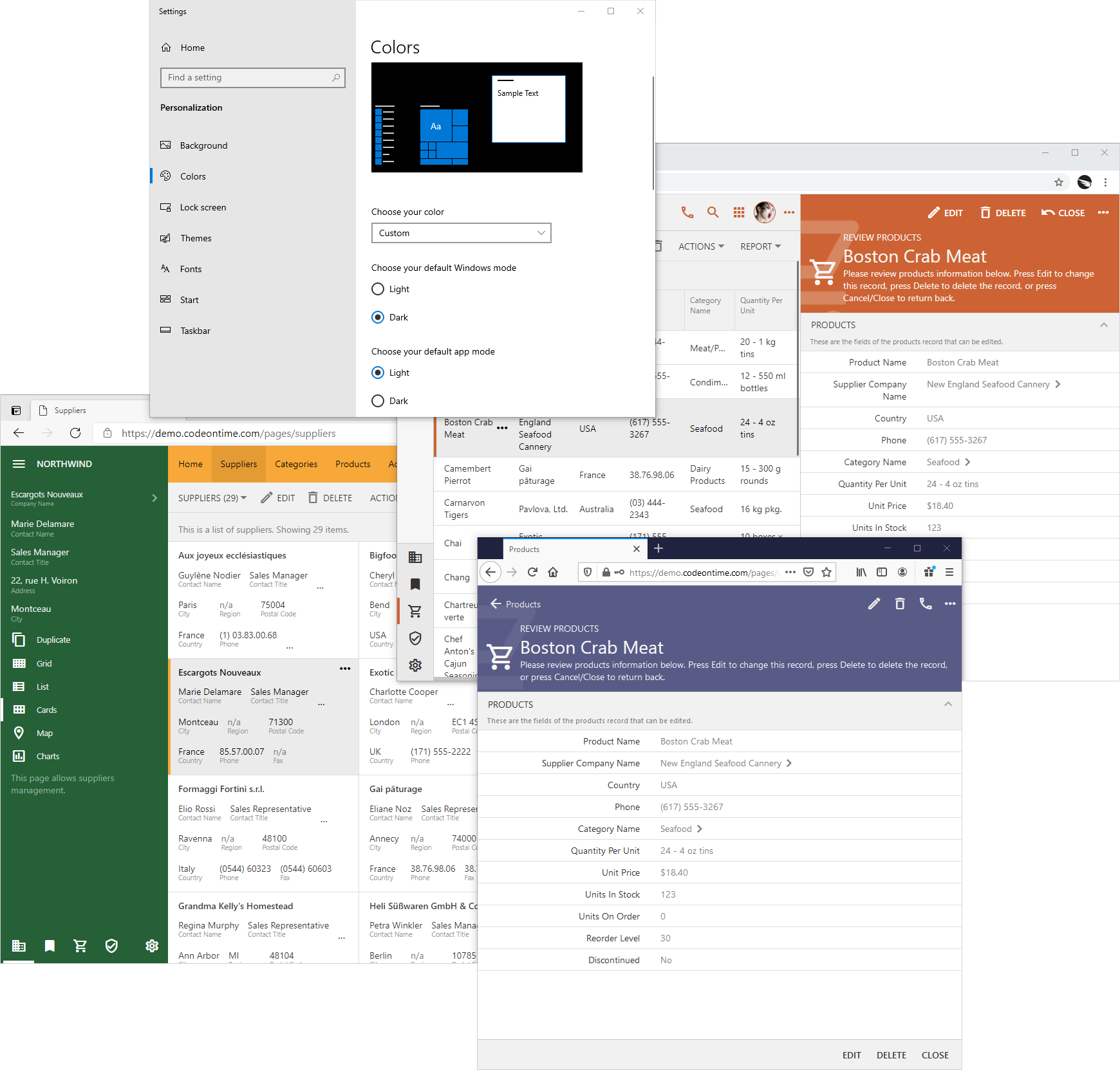Click the Settings window vertical scrollbar
This screenshot has width=1120, height=1070.
(653, 132)
